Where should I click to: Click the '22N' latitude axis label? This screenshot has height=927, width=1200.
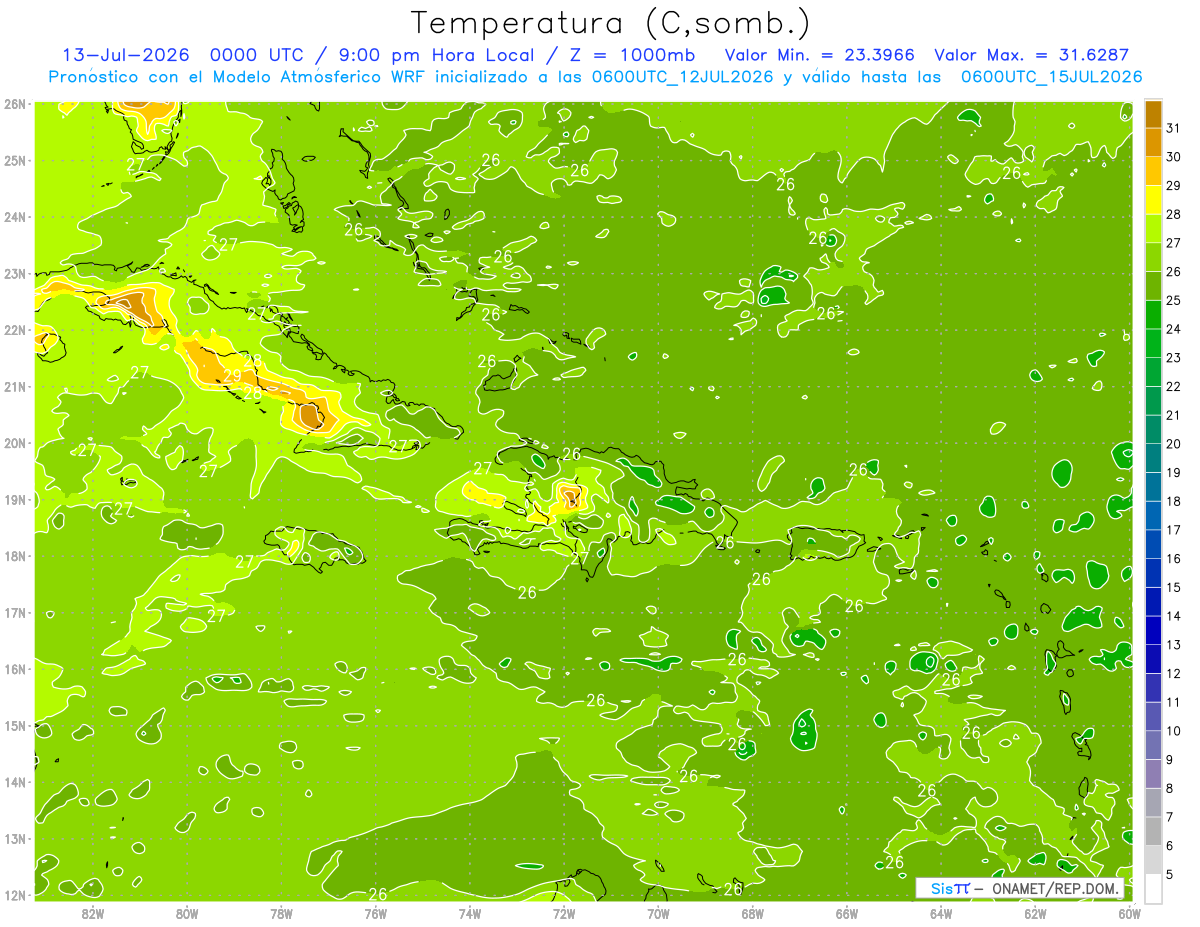(14, 330)
